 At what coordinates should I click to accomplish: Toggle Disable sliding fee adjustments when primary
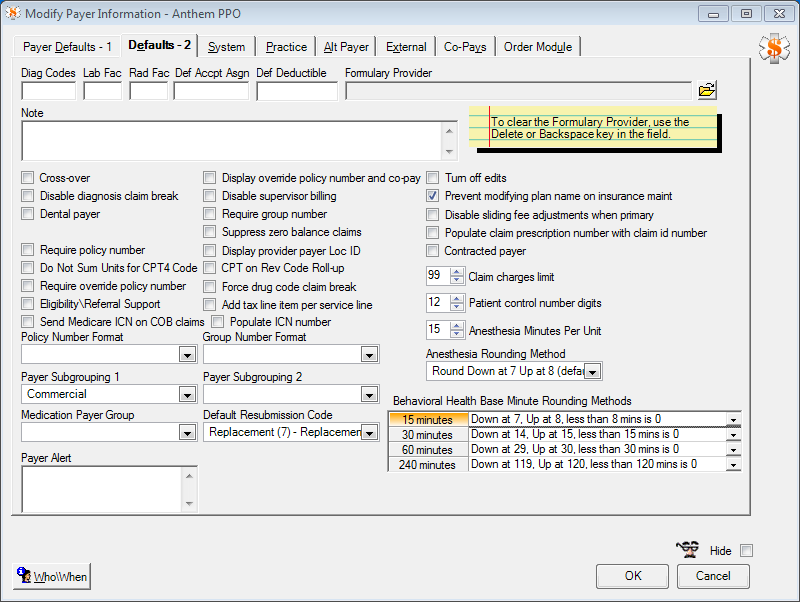coord(432,215)
